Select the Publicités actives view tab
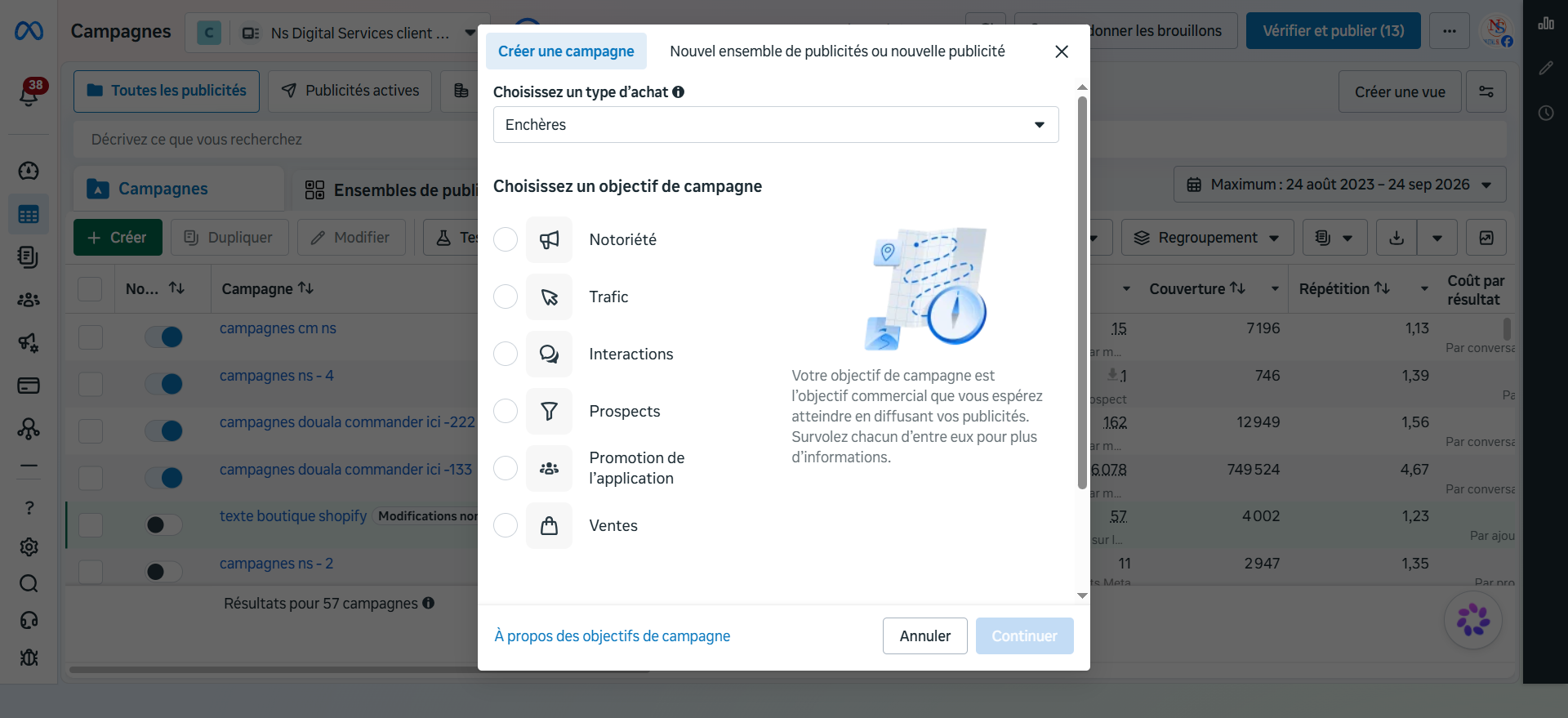Image resolution: width=1568 pixels, height=718 pixels. point(350,91)
